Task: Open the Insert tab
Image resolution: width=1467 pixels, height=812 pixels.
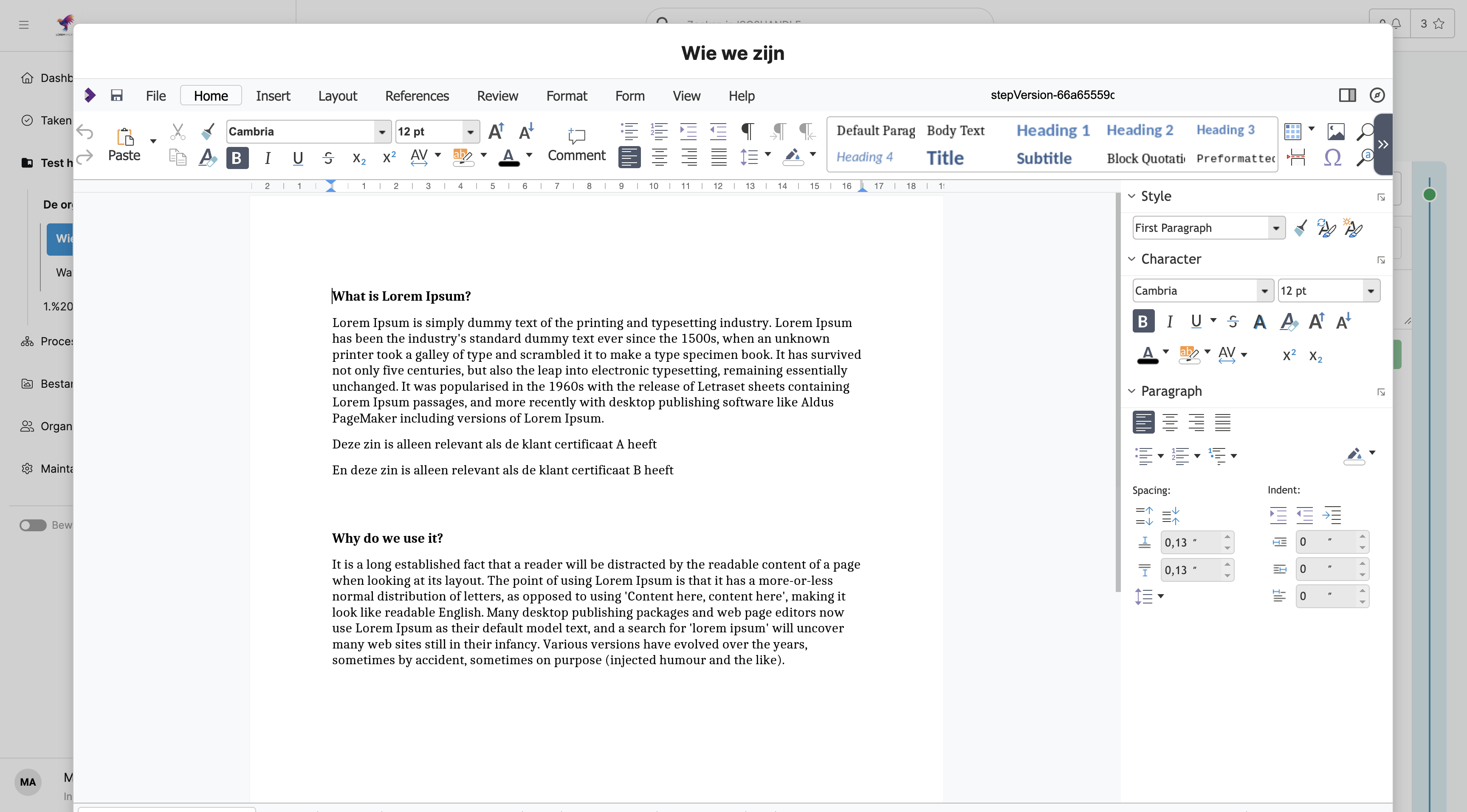Action: (x=273, y=96)
